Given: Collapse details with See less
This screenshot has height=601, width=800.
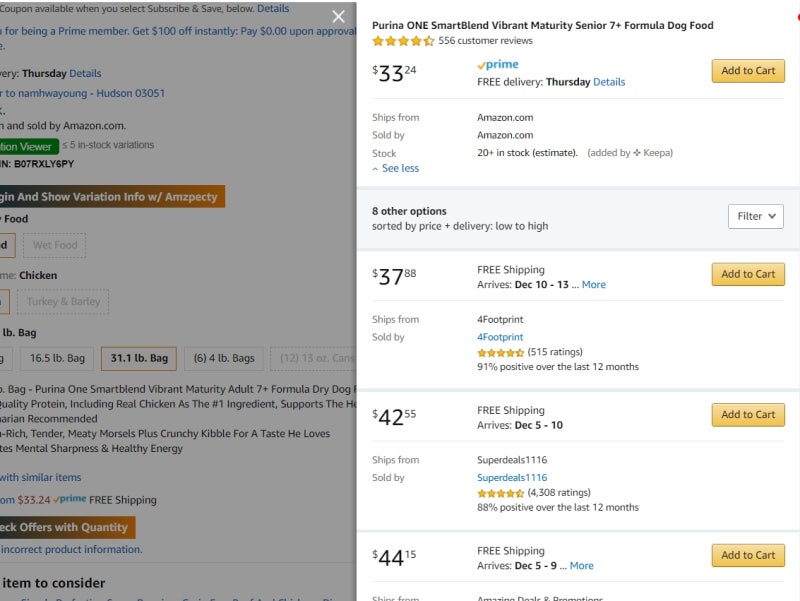Looking at the screenshot, I should click(396, 168).
